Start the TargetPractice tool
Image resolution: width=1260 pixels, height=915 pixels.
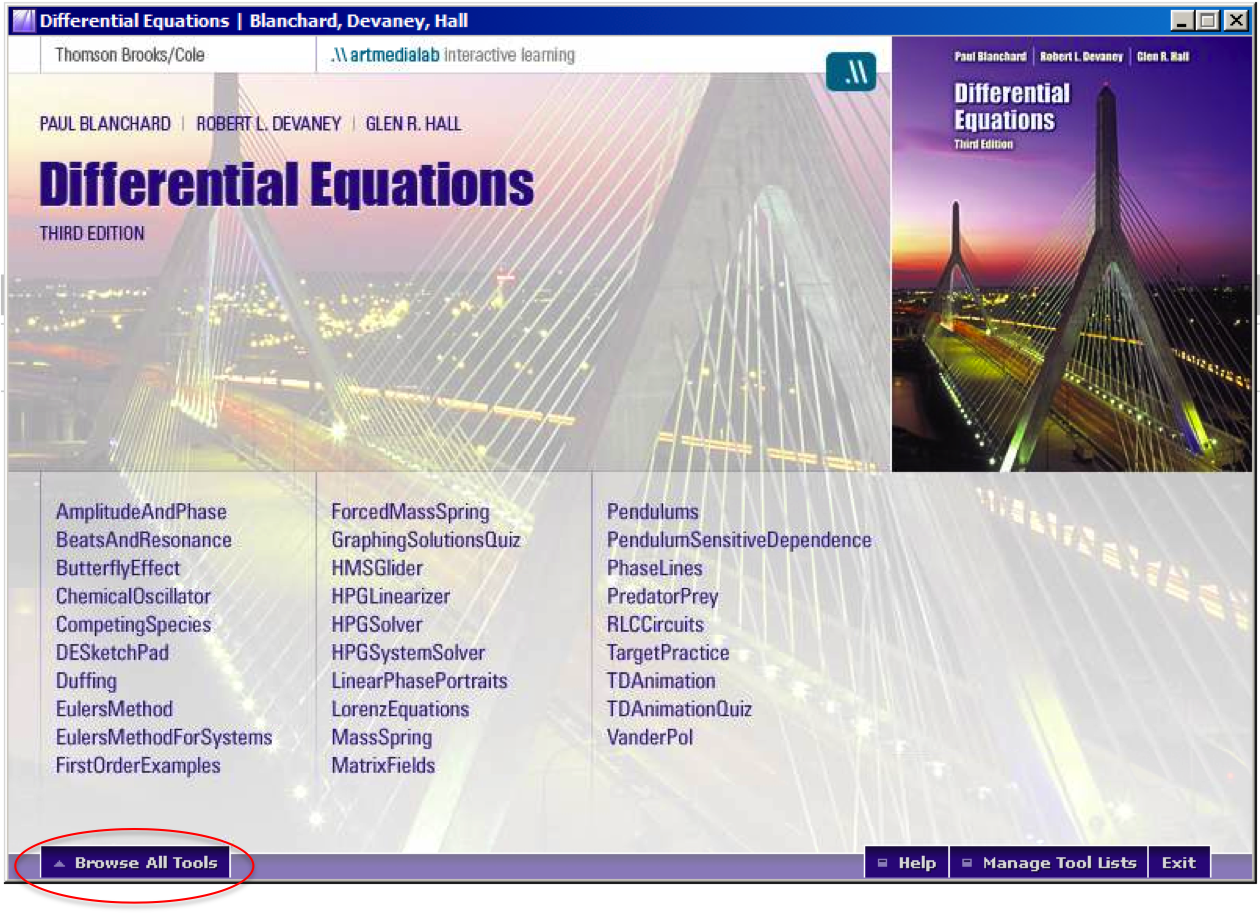668,653
